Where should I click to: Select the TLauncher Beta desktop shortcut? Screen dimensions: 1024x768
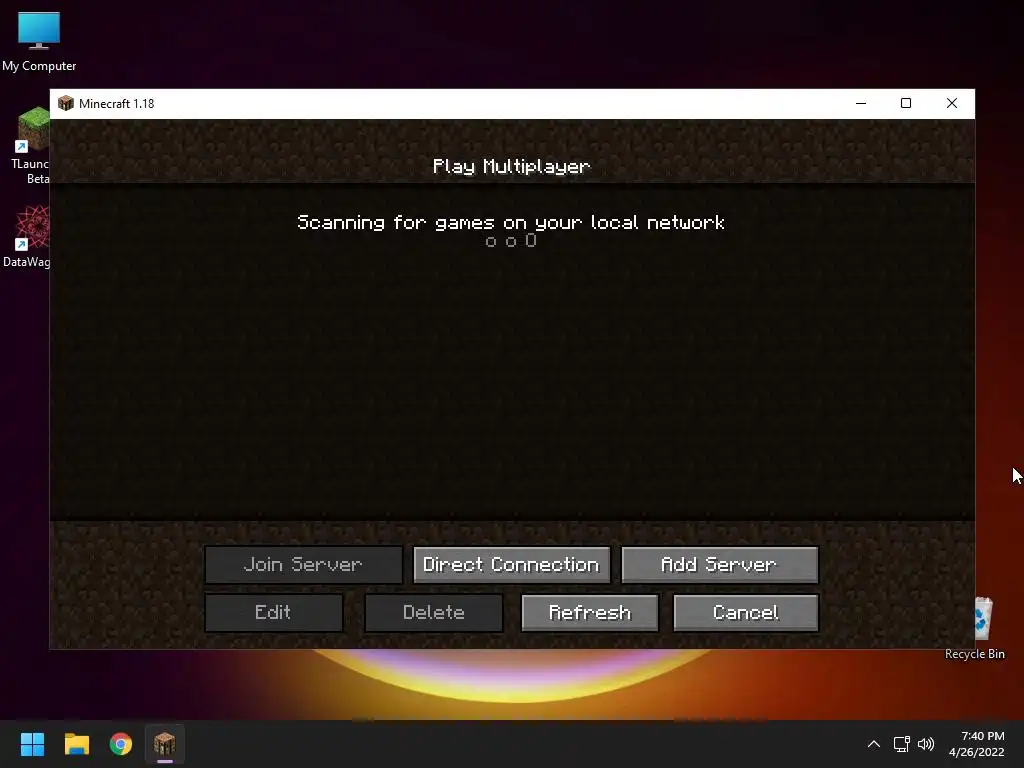[31, 146]
